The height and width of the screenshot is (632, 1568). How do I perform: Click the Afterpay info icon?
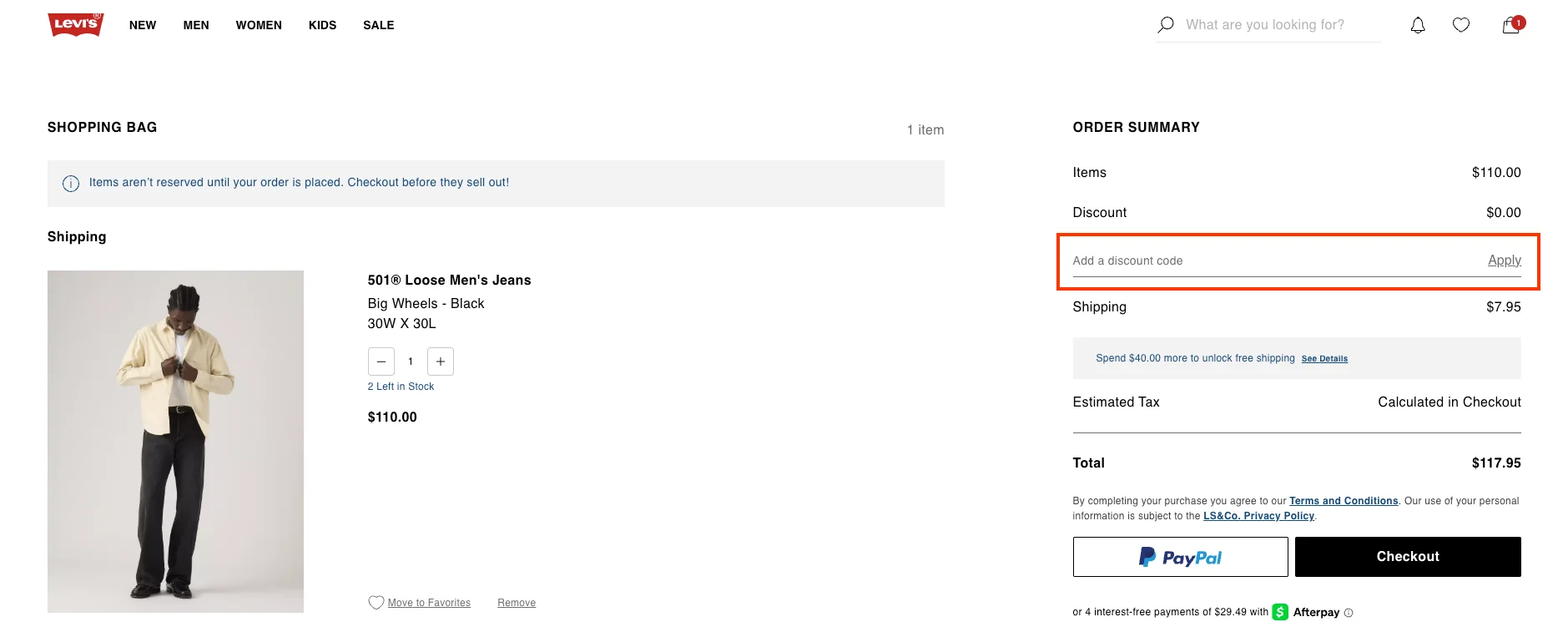pyautogui.click(x=1349, y=613)
